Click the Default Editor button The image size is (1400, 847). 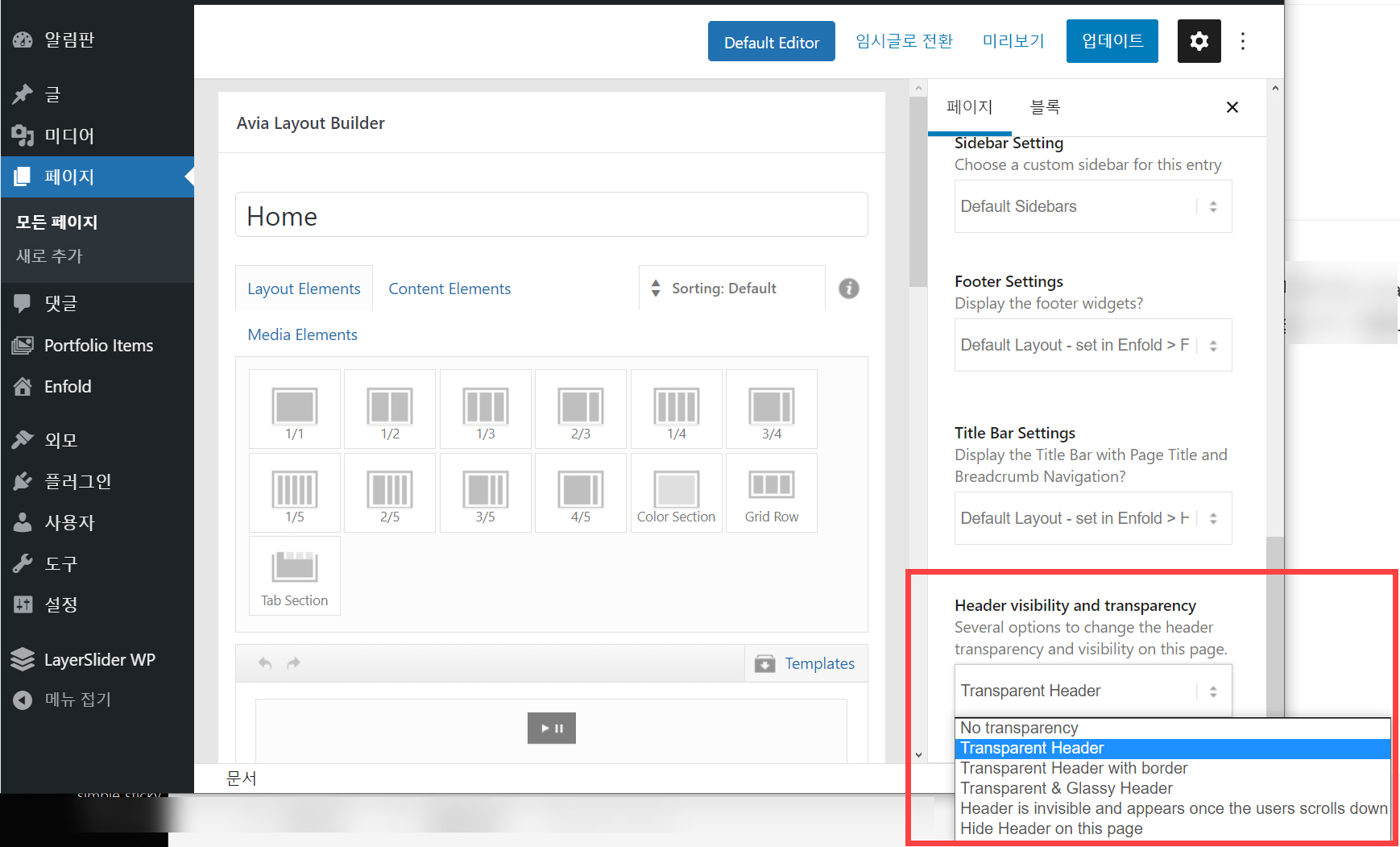(x=771, y=42)
